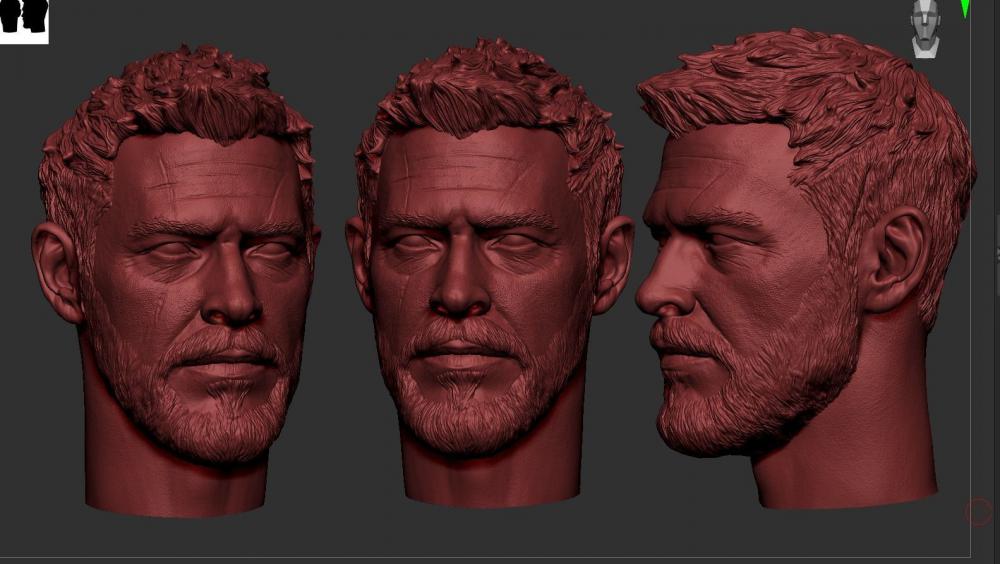Click the grey CamView head orientation icon

(x=925, y=29)
